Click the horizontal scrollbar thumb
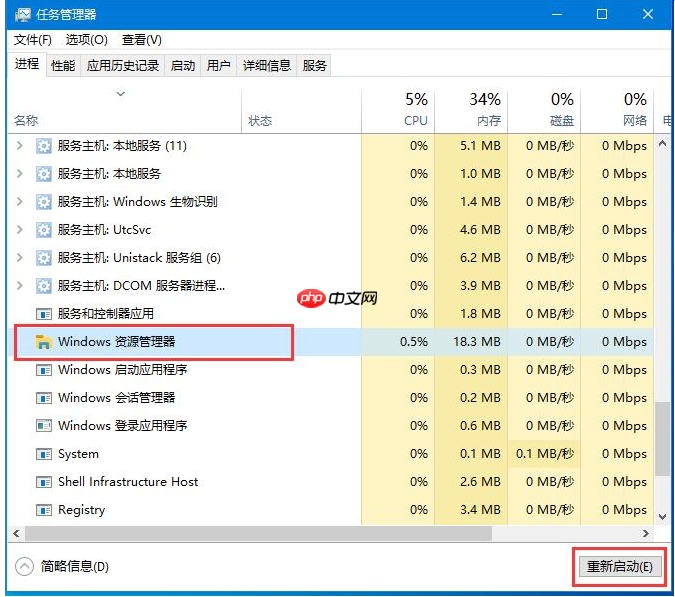The image size is (675, 597). click(258, 534)
